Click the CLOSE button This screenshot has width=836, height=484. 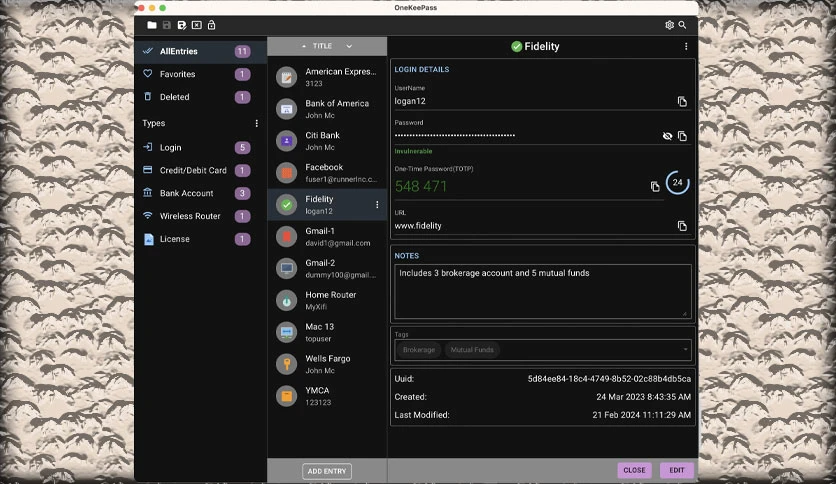point(634,470)
